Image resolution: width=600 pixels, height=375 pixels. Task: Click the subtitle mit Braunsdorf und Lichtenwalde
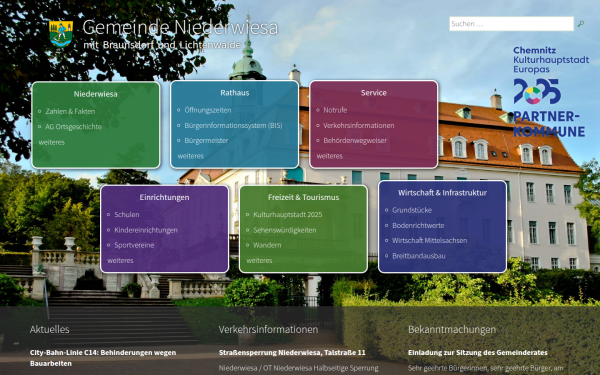(x=162, y=45)
